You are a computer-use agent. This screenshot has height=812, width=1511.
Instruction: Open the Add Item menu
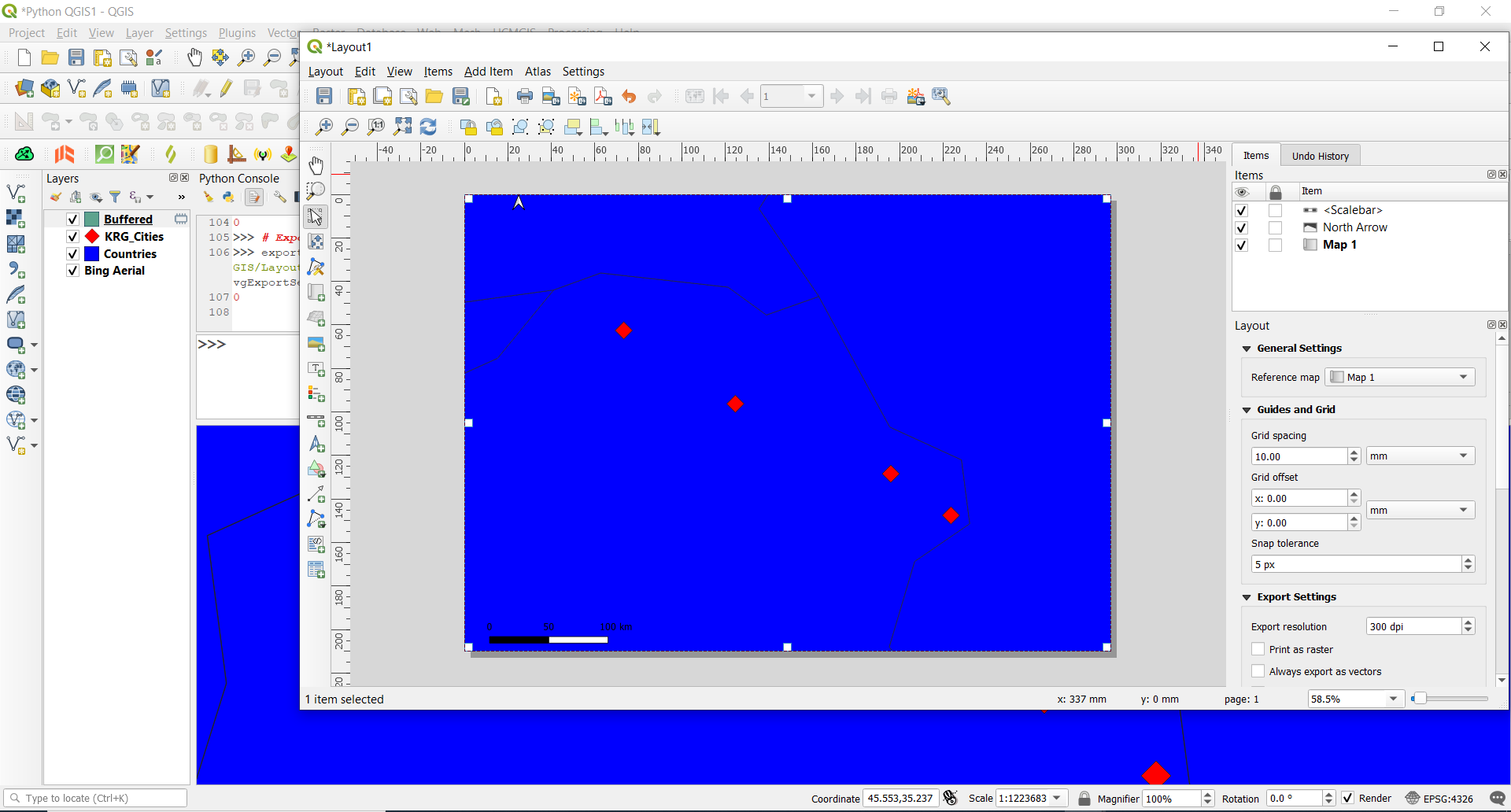(x=488, y=72)
